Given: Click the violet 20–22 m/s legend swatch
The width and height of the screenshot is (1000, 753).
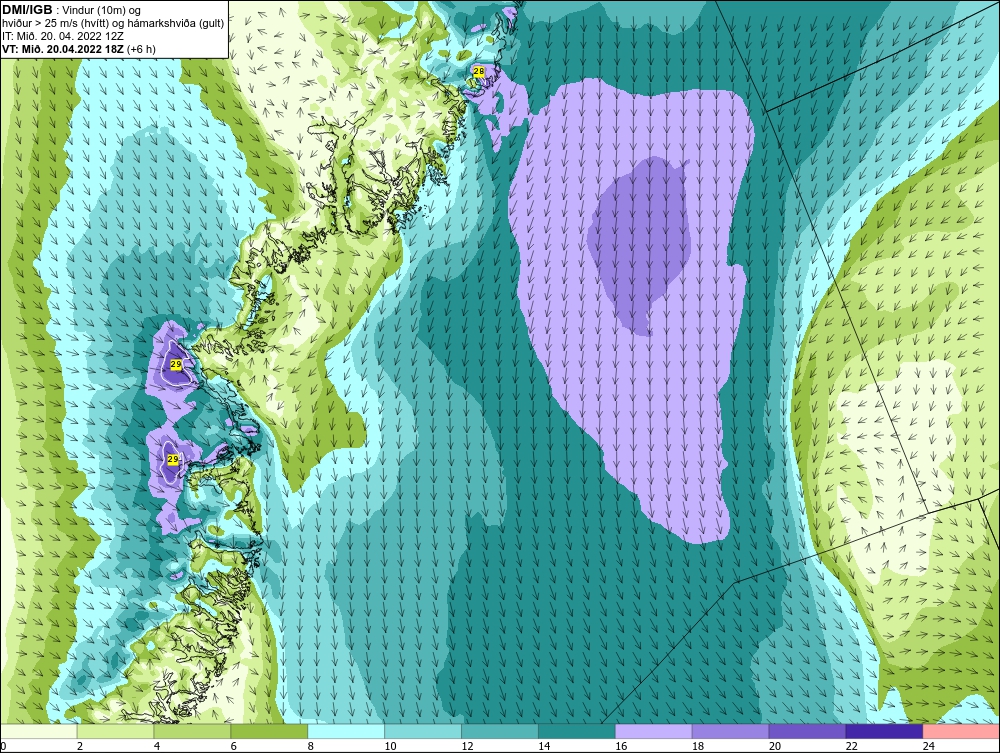Looking at the screenshot, I should click(807, 731).
